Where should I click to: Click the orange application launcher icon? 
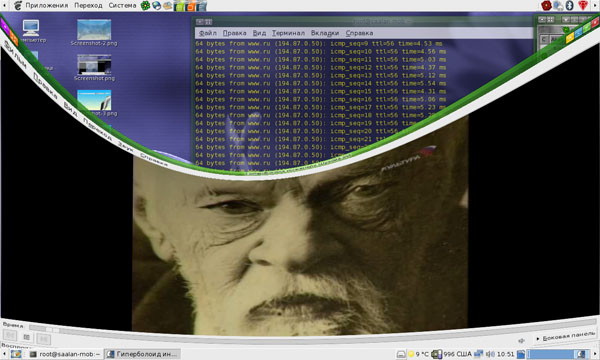pyautogui.click(x=190, y=6)
